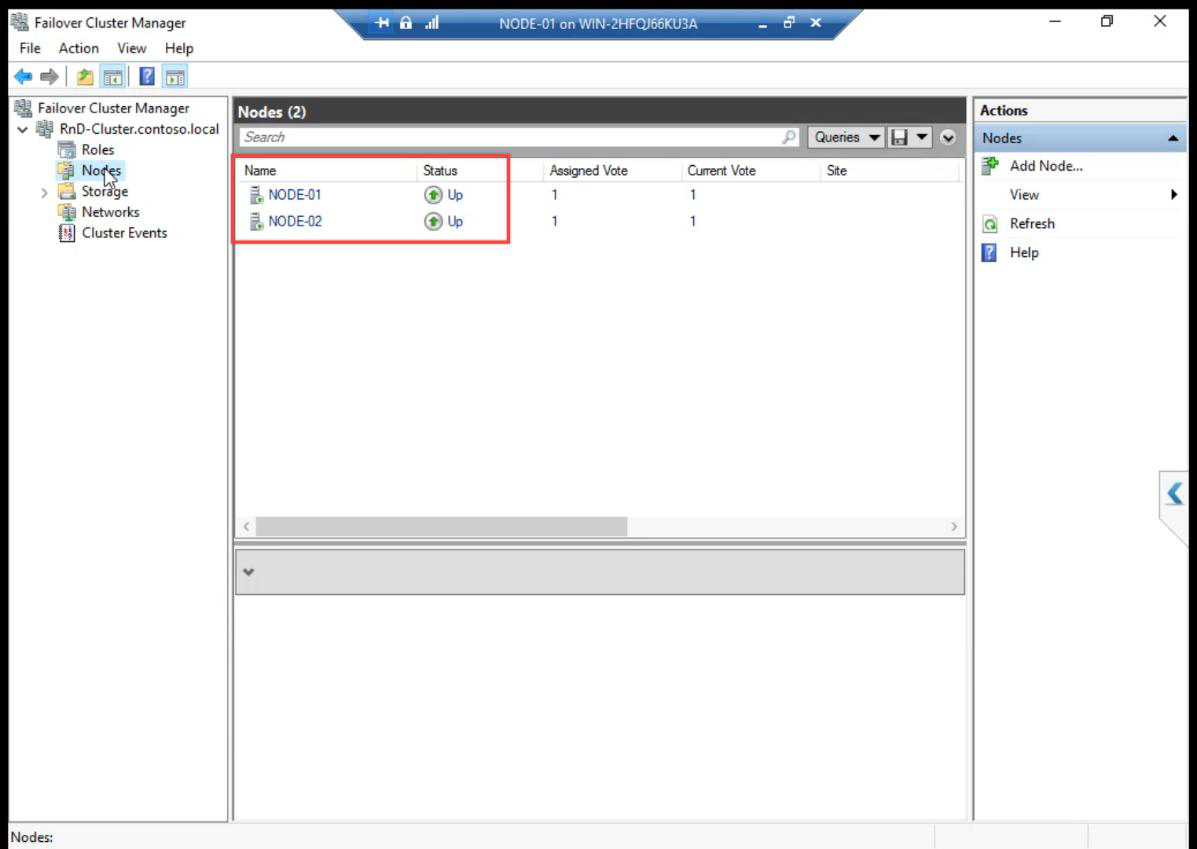The width and height of the screenshot is (1197, 849).
Task: Open the Help menu
Action: click(x=179, y=48)
